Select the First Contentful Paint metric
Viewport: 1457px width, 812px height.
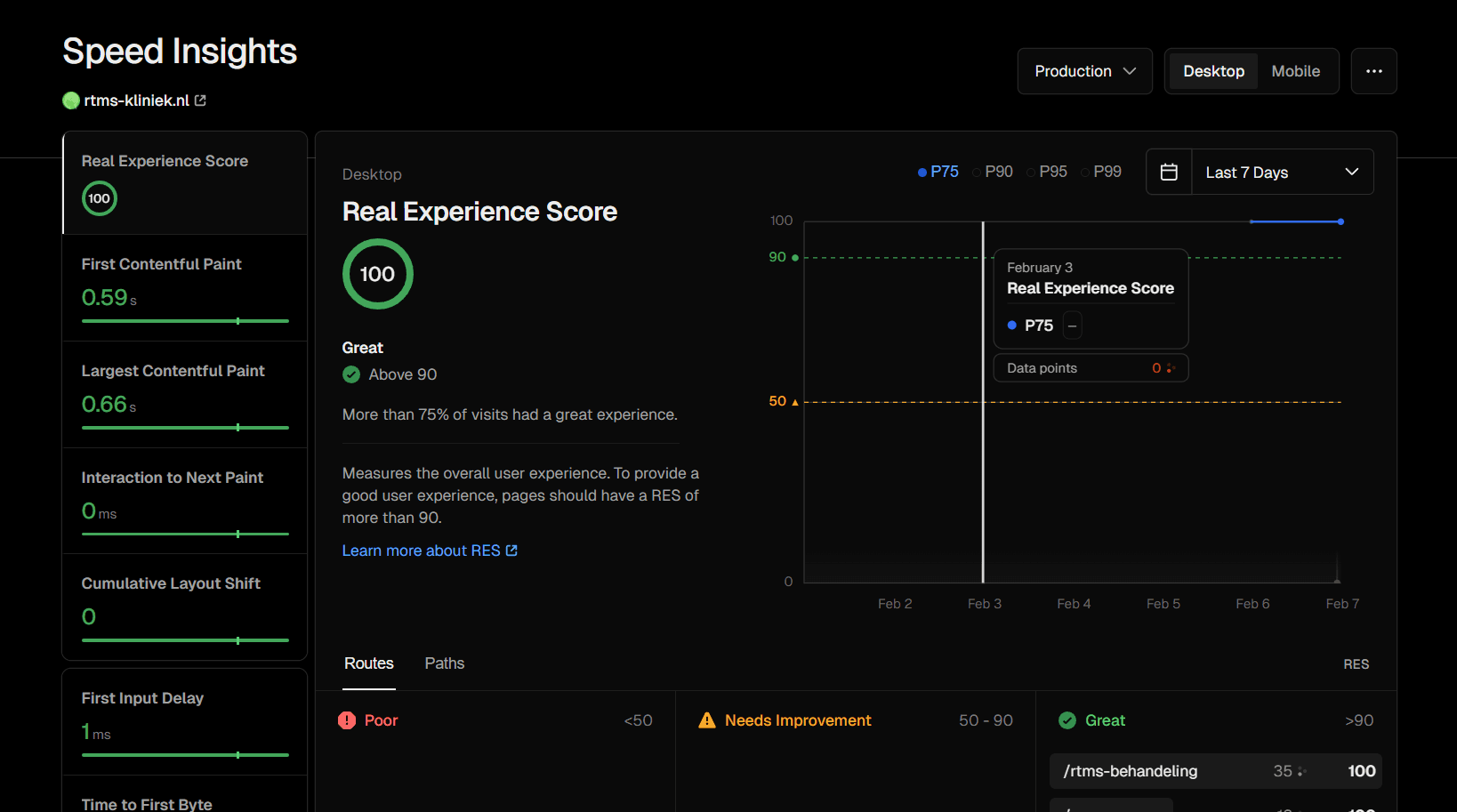(185, 288)
